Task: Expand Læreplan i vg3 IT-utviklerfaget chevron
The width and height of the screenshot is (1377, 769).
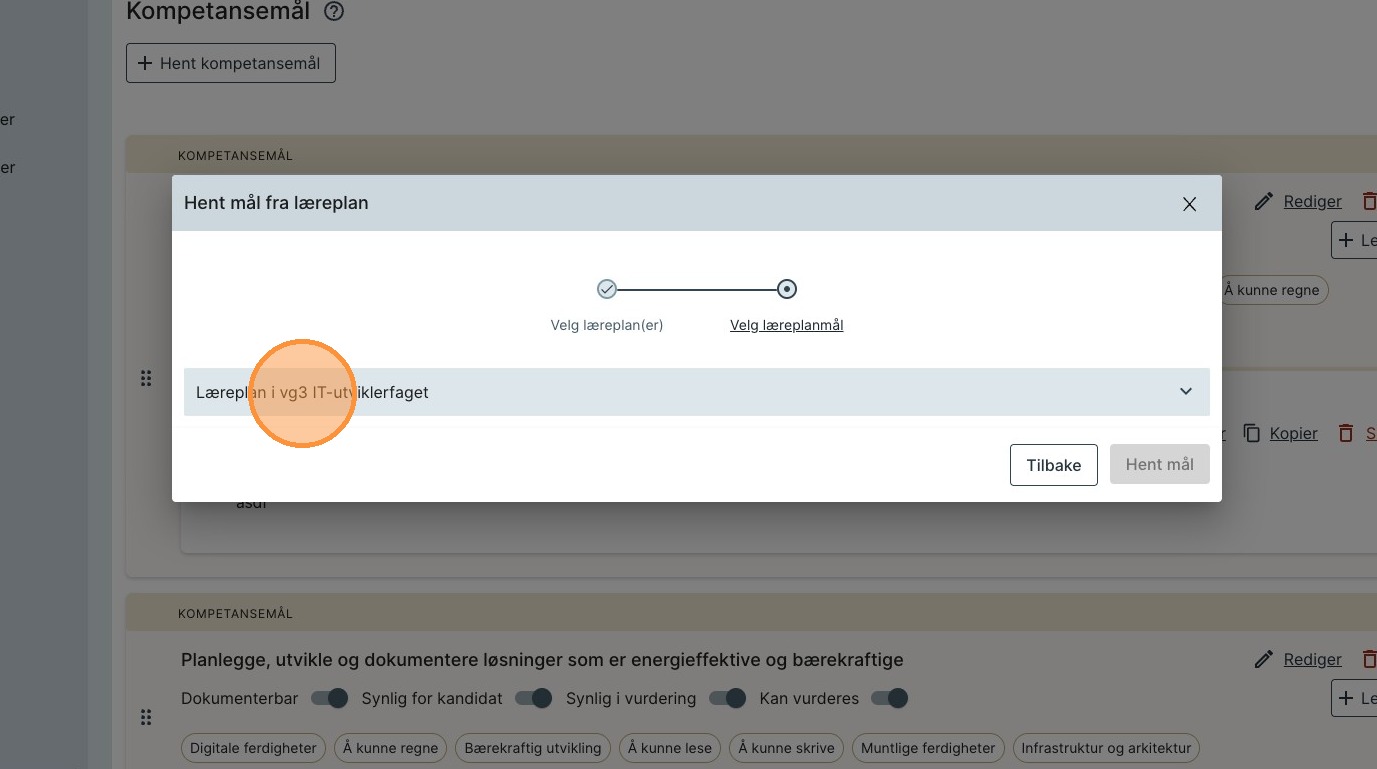Action: click(1185, 392)
